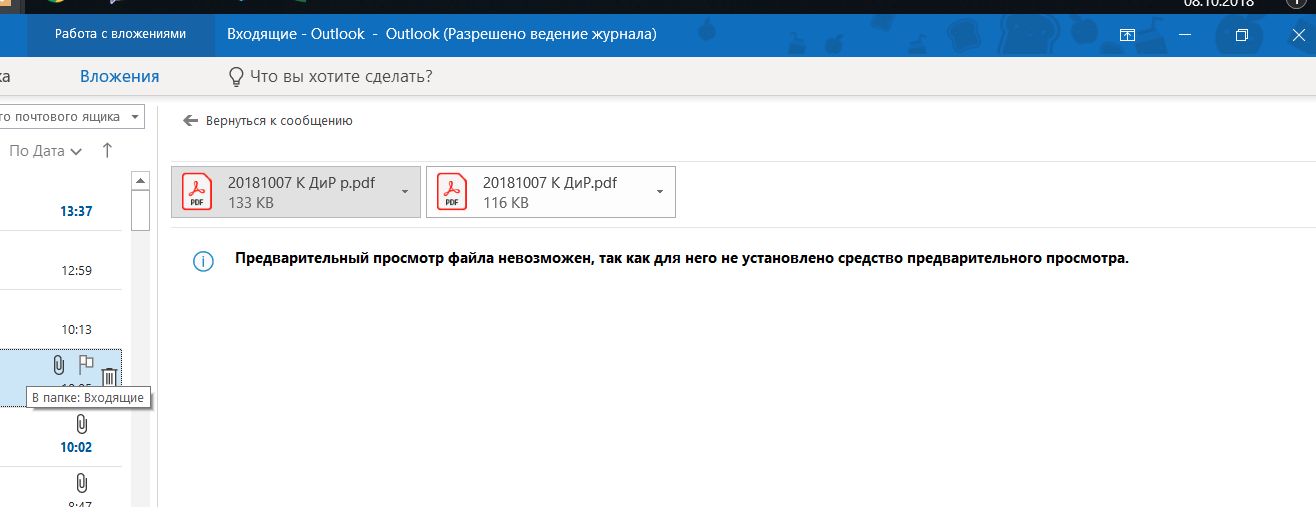Open dropdown arrow of 116 KB attachment
The width and height of the screenshot is (1316, 507).
[x=660, y=191]
